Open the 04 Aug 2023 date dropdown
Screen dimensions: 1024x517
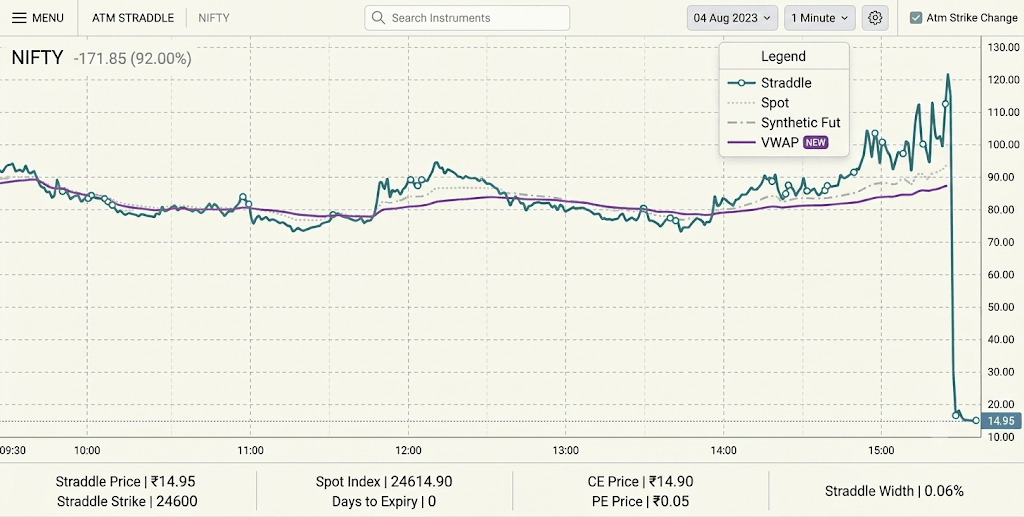(x=732, y=18)
